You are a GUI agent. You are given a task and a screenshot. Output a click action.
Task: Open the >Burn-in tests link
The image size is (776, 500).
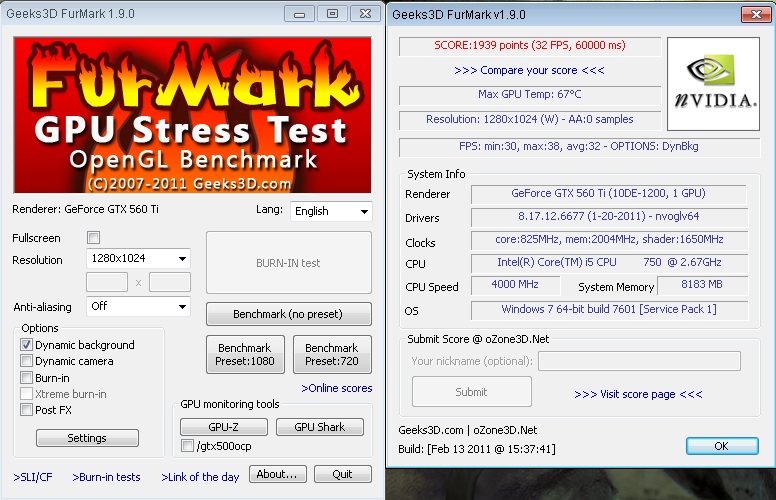pos(106,477)
